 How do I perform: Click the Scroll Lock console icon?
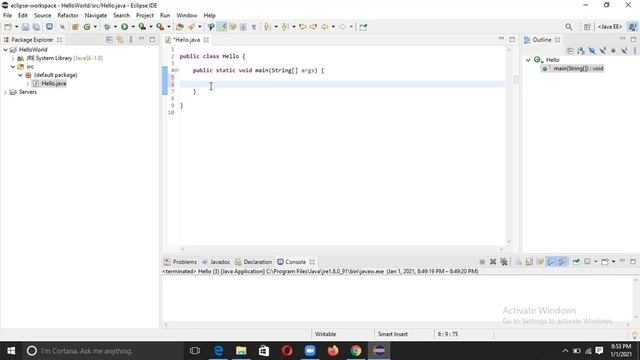tap(529, 262)
